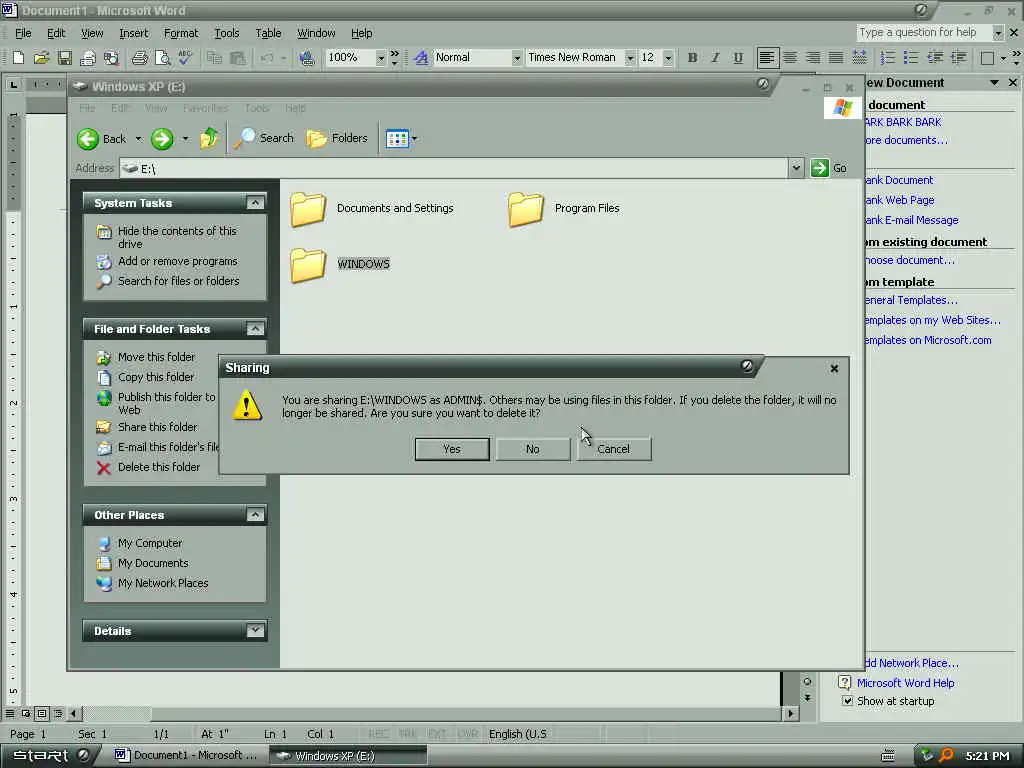The height and width of the screenshot is (768, 1024).
Task: Toggle numbered list in Word toolbar
Action: 888,57
